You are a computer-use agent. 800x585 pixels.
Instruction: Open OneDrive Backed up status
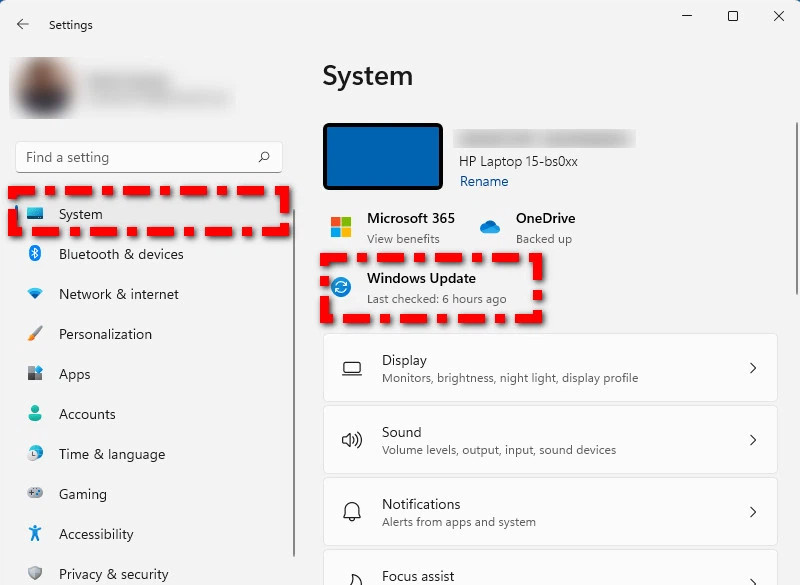(x=527, y=228)
